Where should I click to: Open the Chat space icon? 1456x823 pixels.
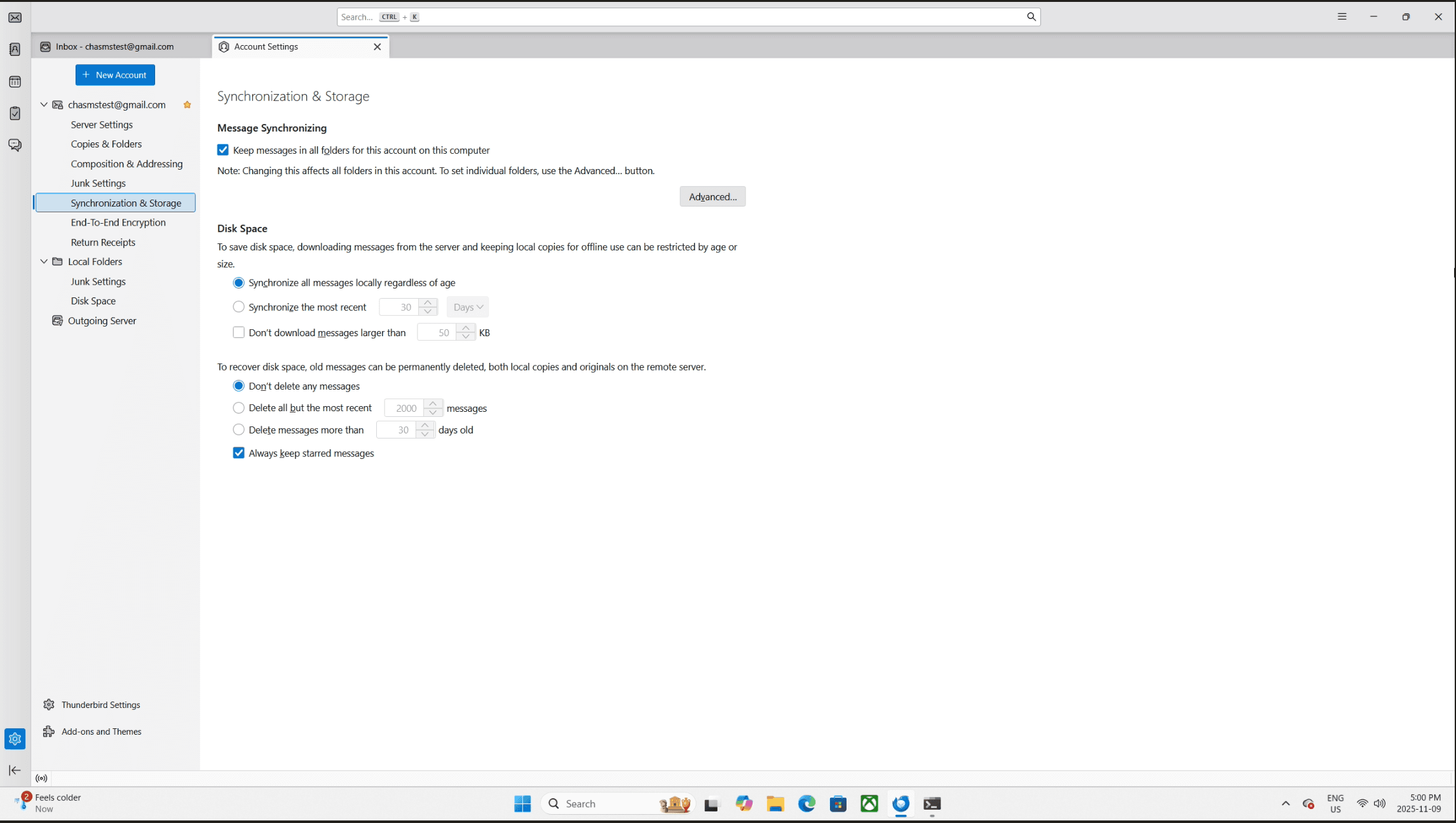(x=15, y=145)
